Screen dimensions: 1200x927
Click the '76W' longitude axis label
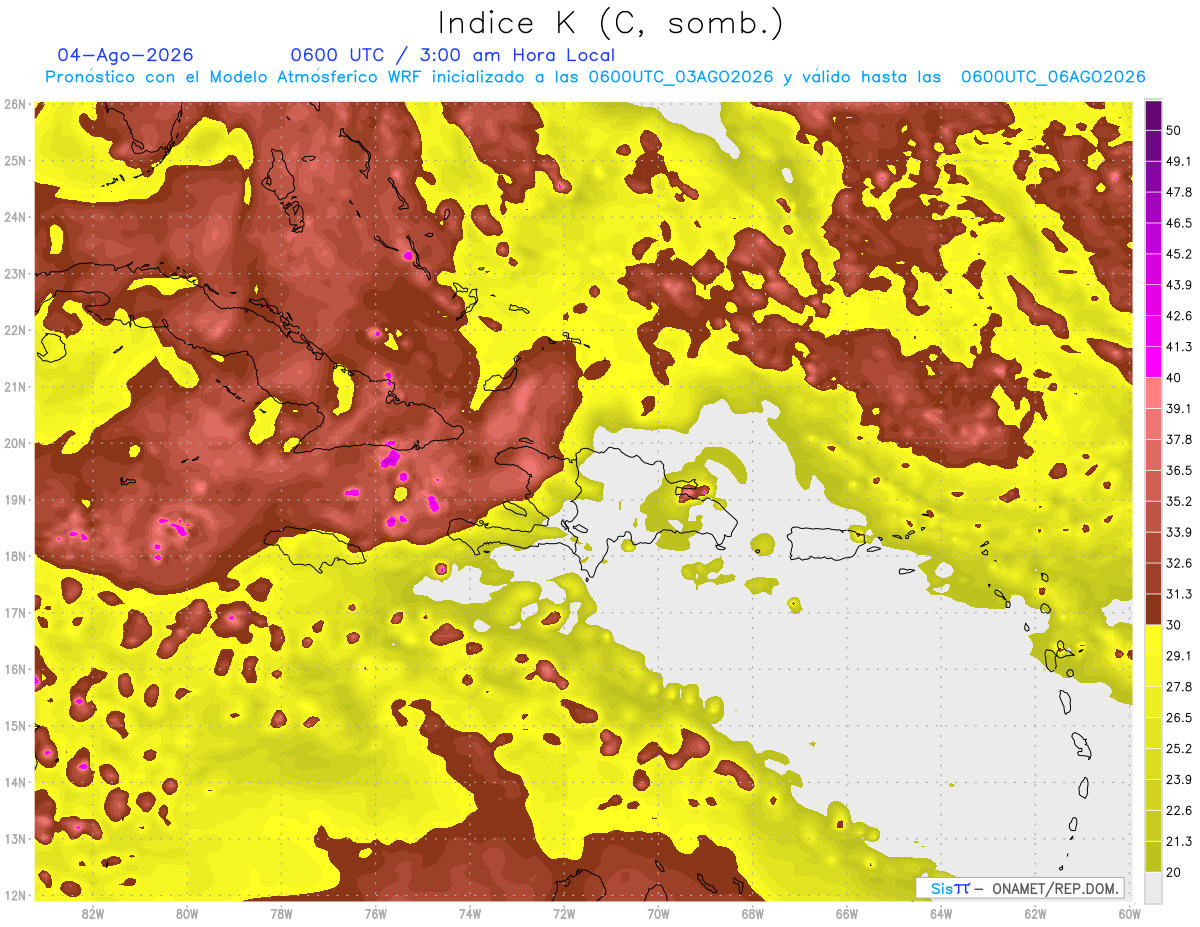(375, 913)
